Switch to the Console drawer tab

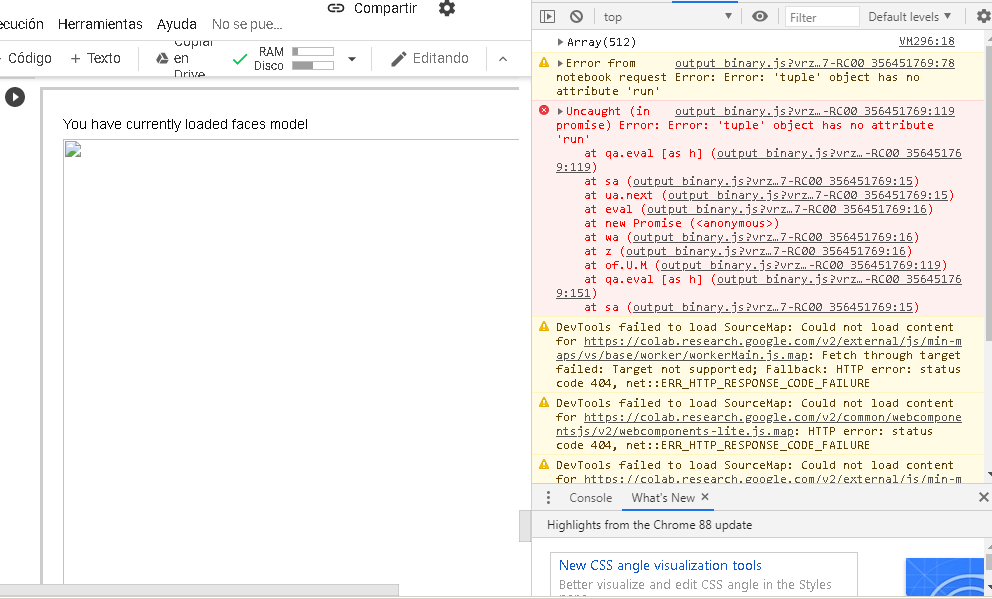(590, 498)
